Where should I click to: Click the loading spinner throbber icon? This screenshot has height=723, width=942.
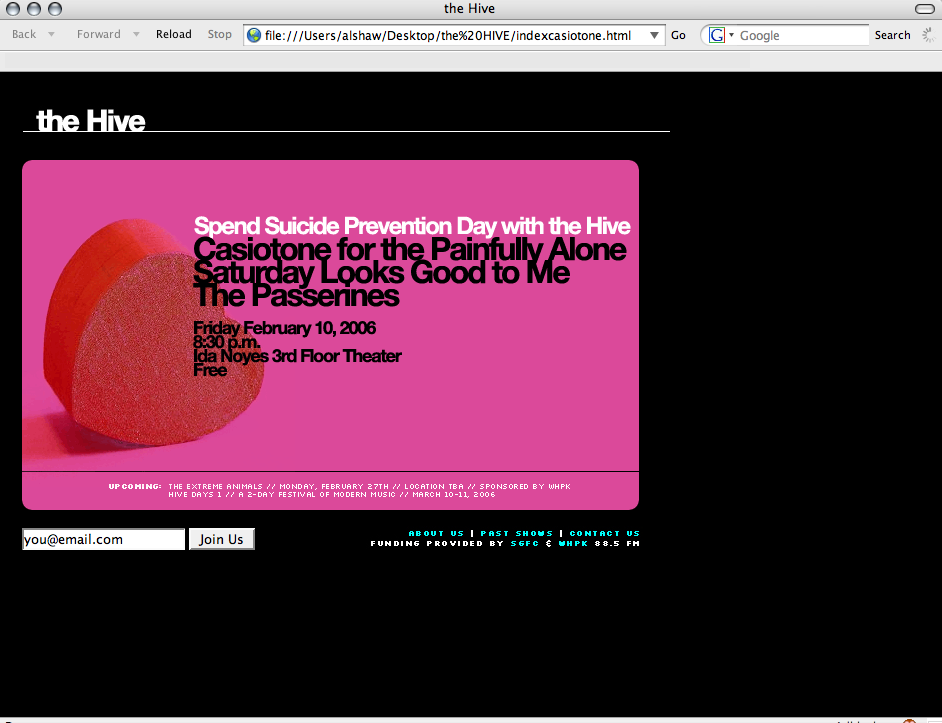pyautogui.click(x=929, y=35)
